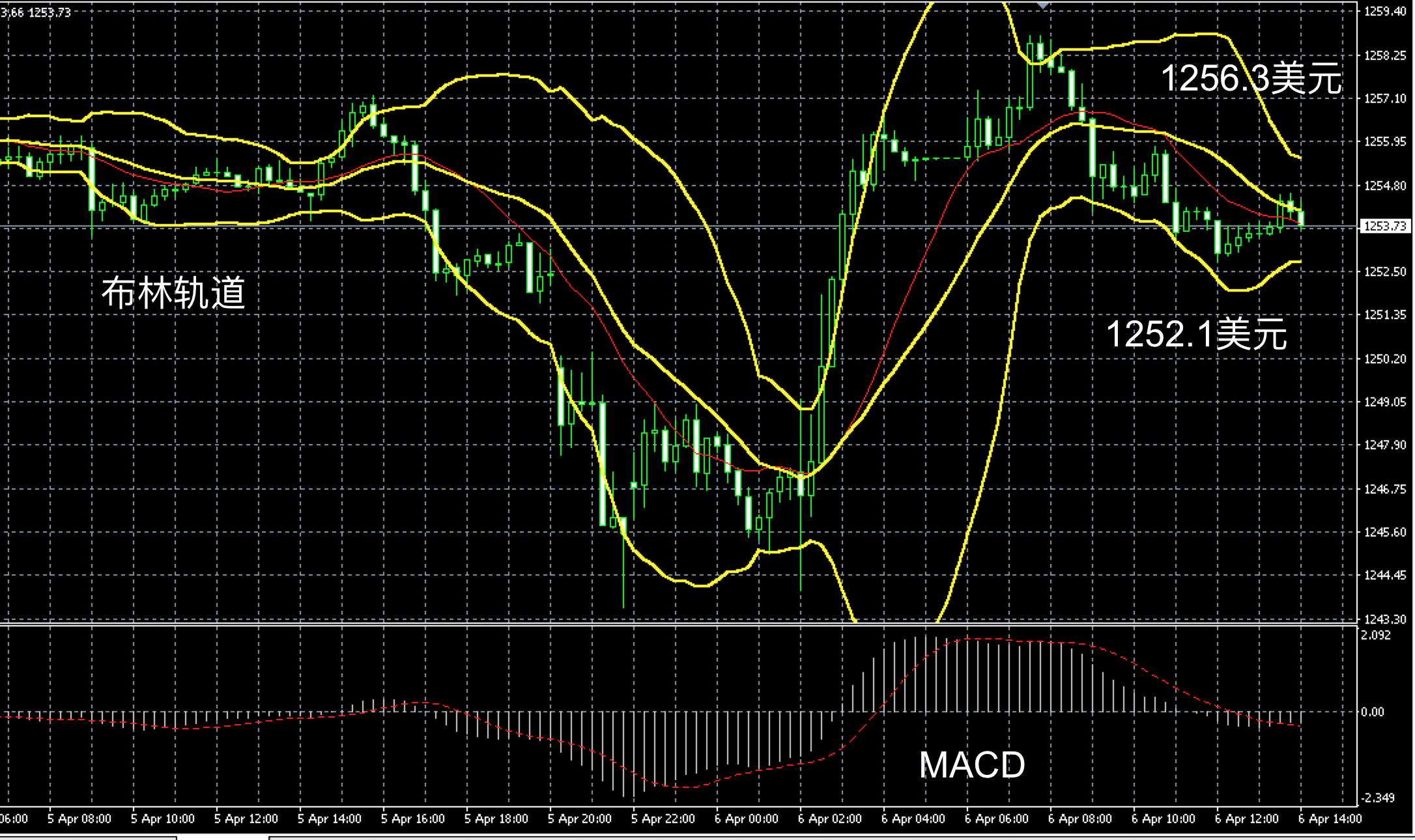Click the 6 Apr 14:00 time label
Screen dimensions: 1415x840
1329,819
